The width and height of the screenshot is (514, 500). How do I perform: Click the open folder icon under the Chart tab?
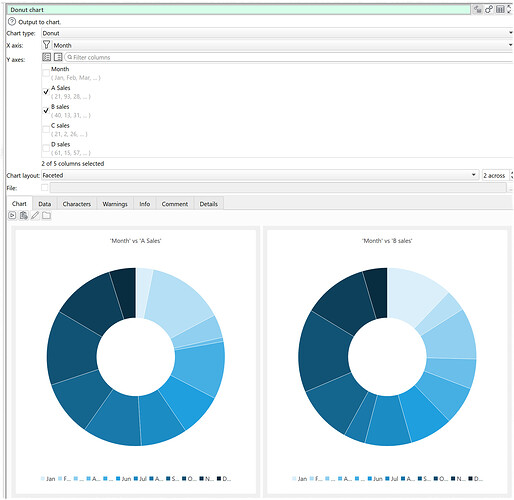[46, 216]
